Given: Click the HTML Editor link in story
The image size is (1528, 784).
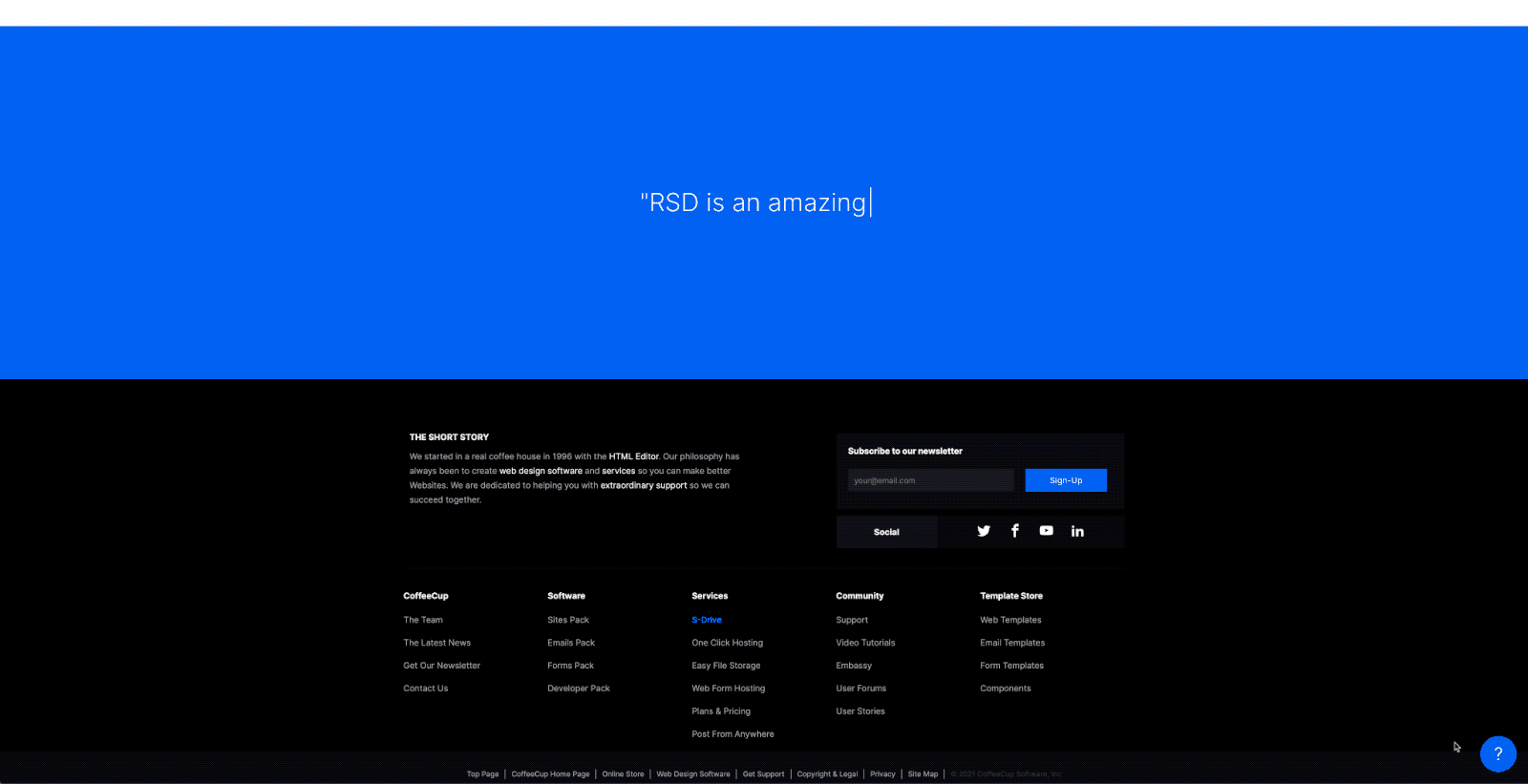Looking at the screenshot, I should [x=634, y=456].
